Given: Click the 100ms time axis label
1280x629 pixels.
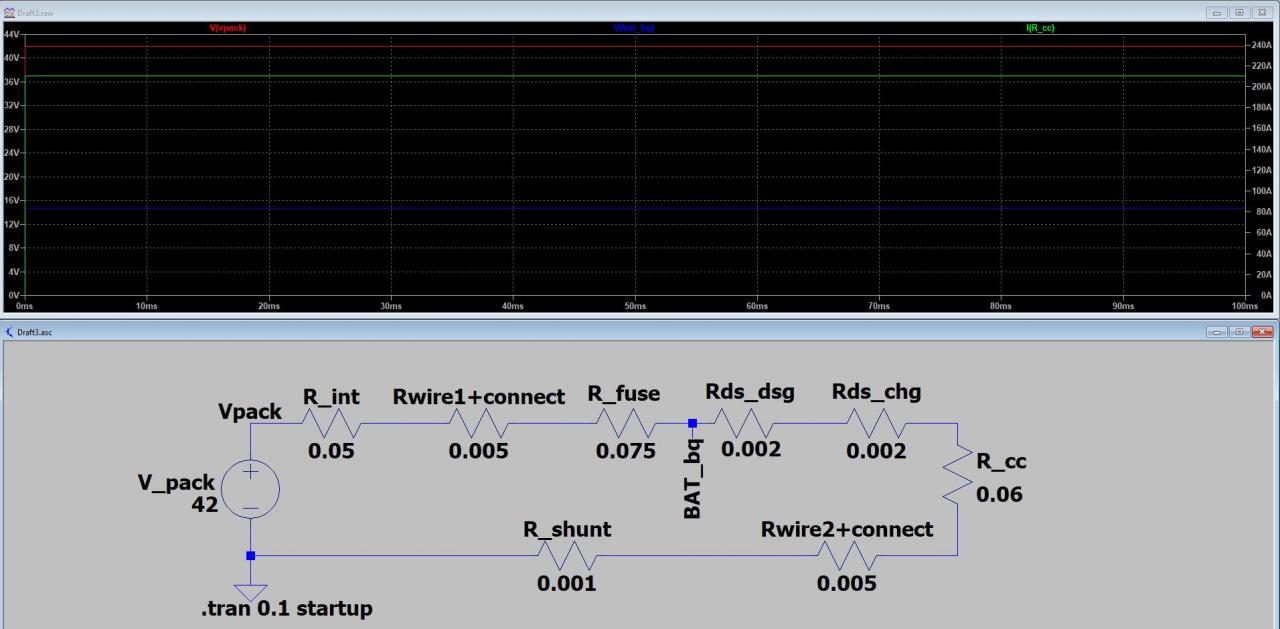Looking at the screenshot, I should coord(1243,306).
